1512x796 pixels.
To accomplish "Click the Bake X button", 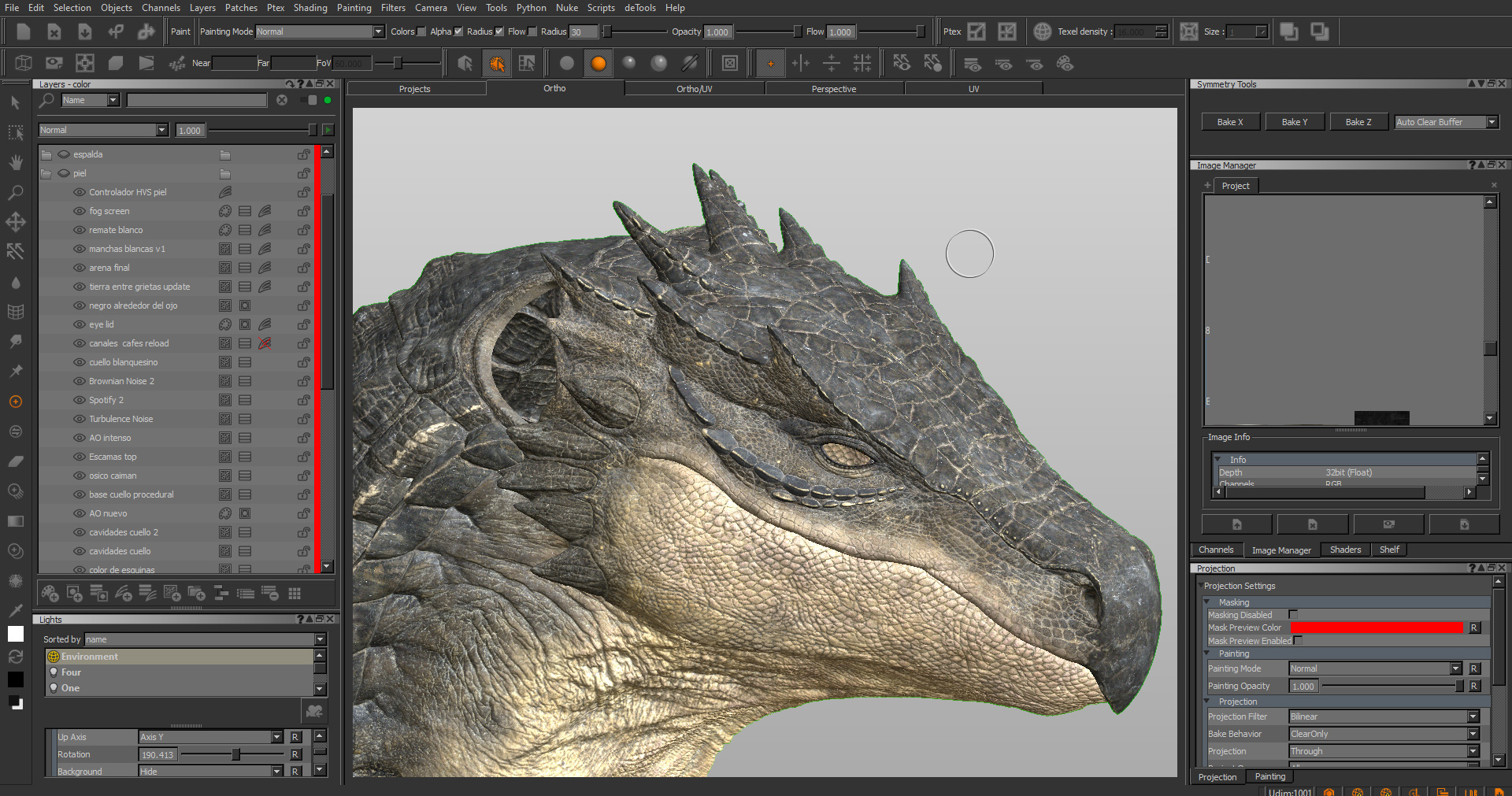I will tap(1230, 122).
